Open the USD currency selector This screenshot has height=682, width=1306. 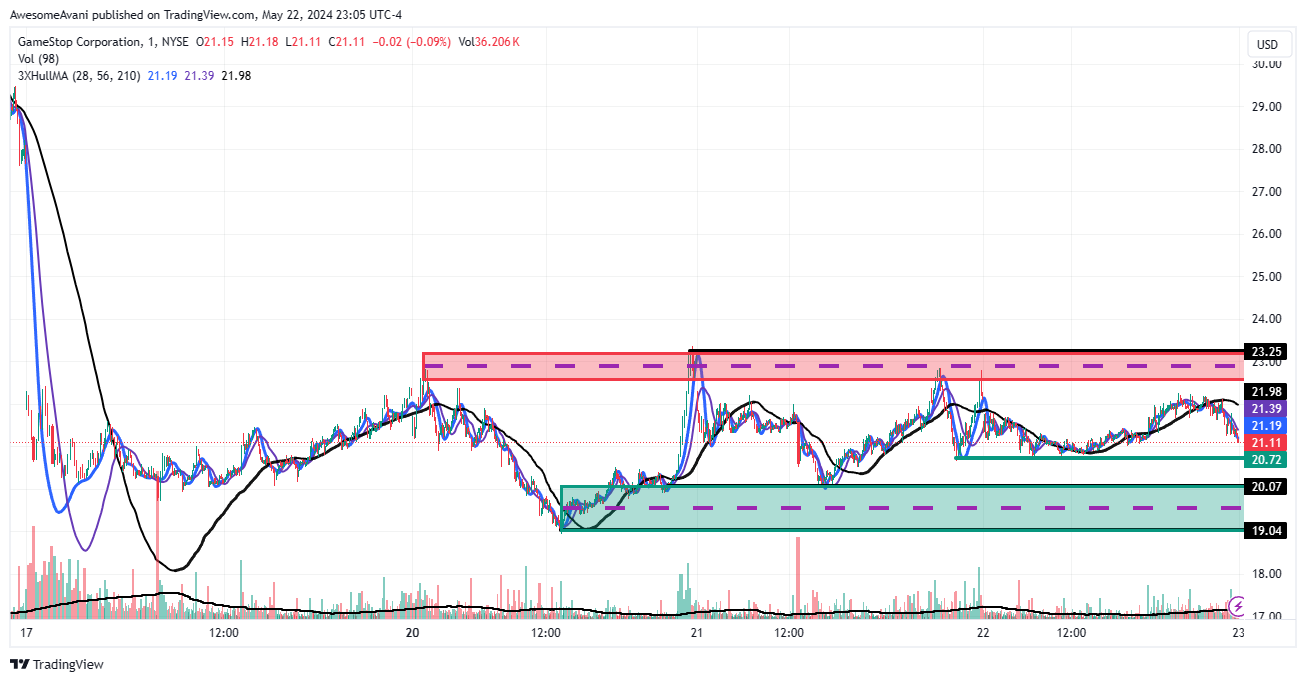(1267, 45)
